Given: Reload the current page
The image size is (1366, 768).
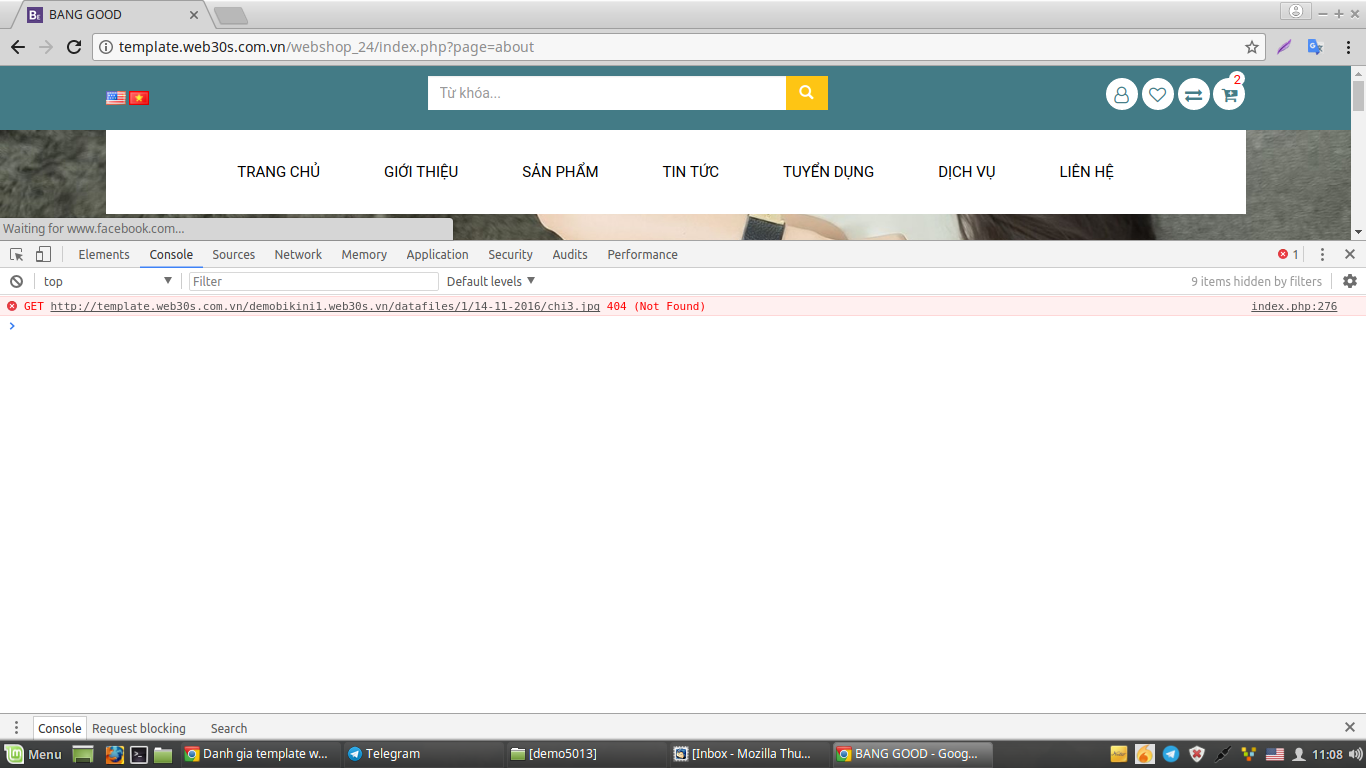Looking at the screenshot, I should point(74,47).
